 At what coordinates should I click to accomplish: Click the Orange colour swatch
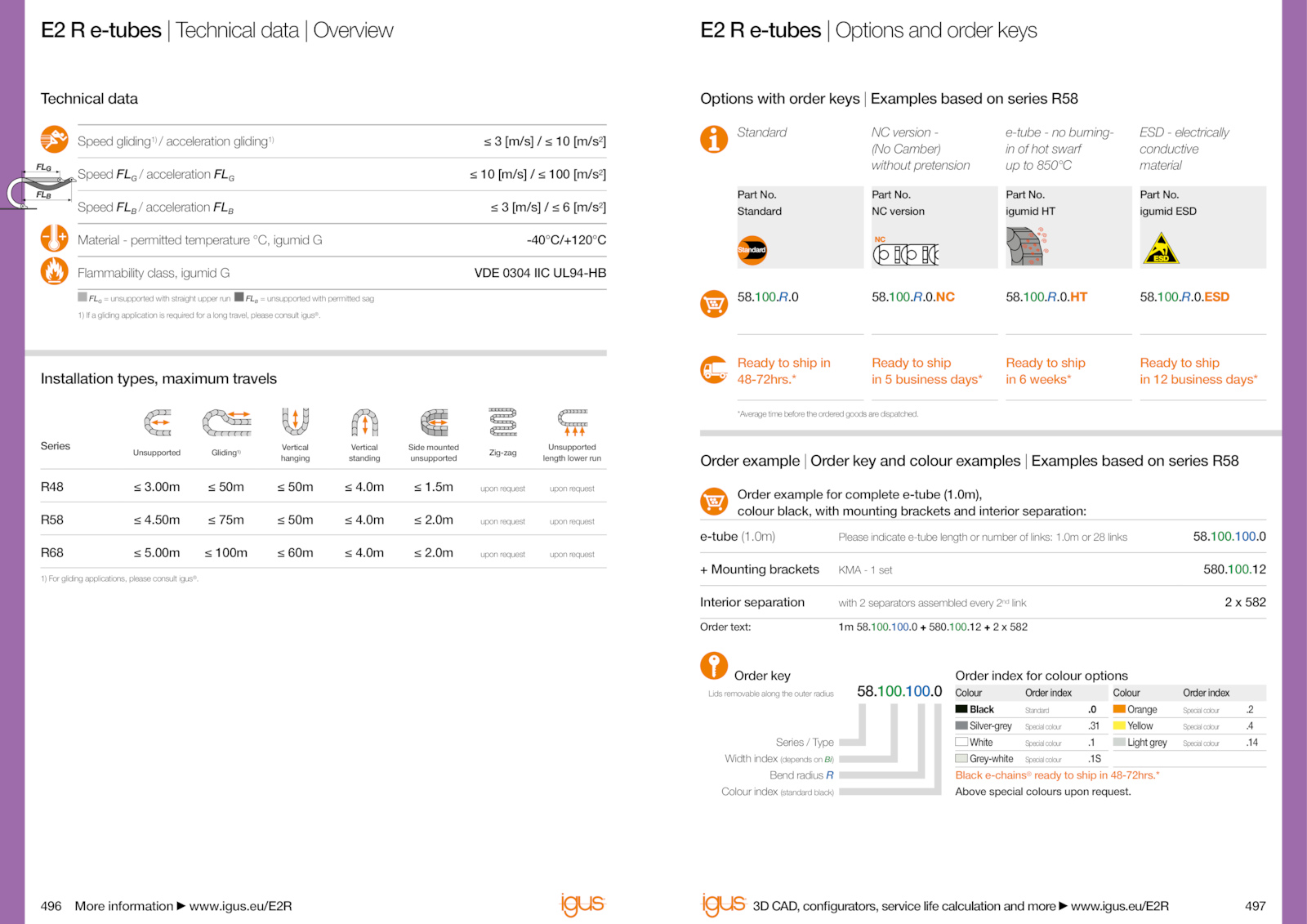[x=1119, y=709]
